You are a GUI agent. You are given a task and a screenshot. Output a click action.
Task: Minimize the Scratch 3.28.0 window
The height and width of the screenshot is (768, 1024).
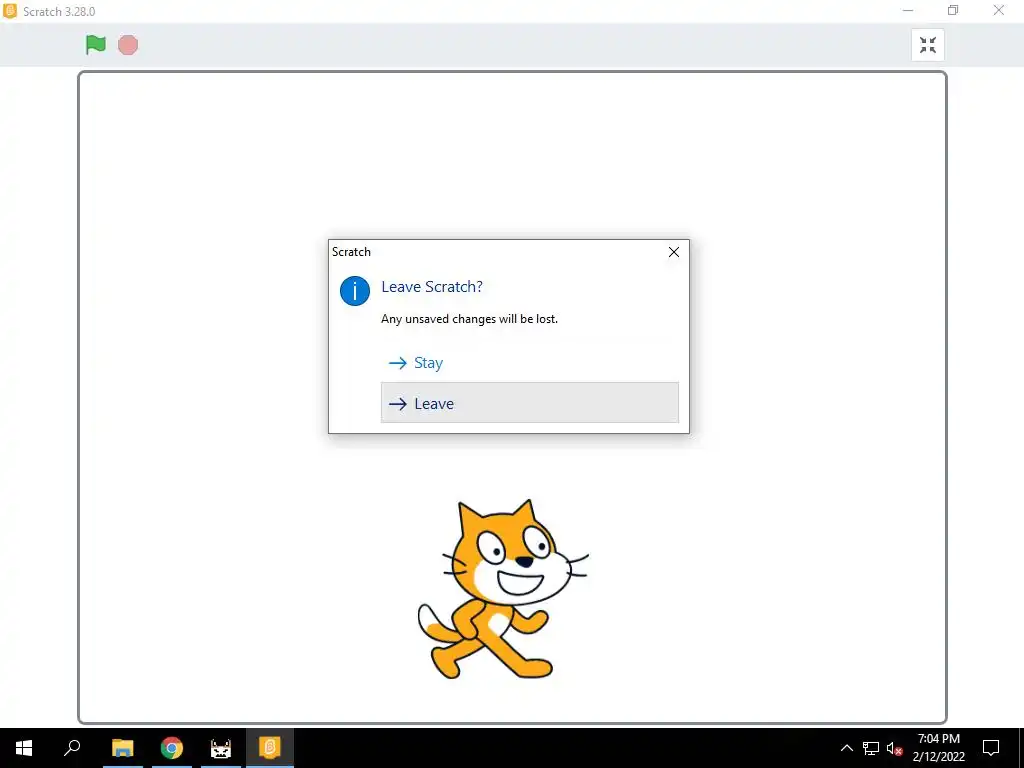[x=908, y=10]
